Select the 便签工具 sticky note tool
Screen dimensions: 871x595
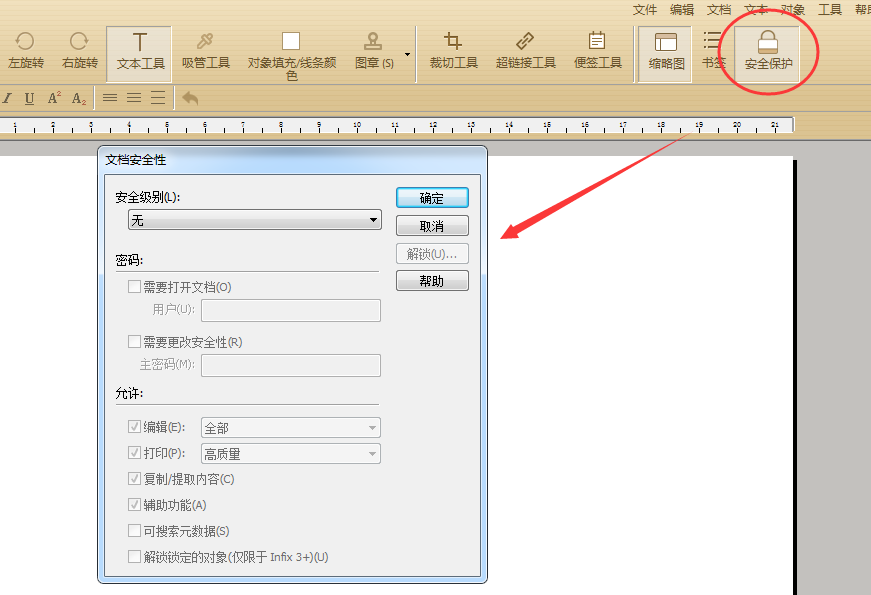click(597, 51)
